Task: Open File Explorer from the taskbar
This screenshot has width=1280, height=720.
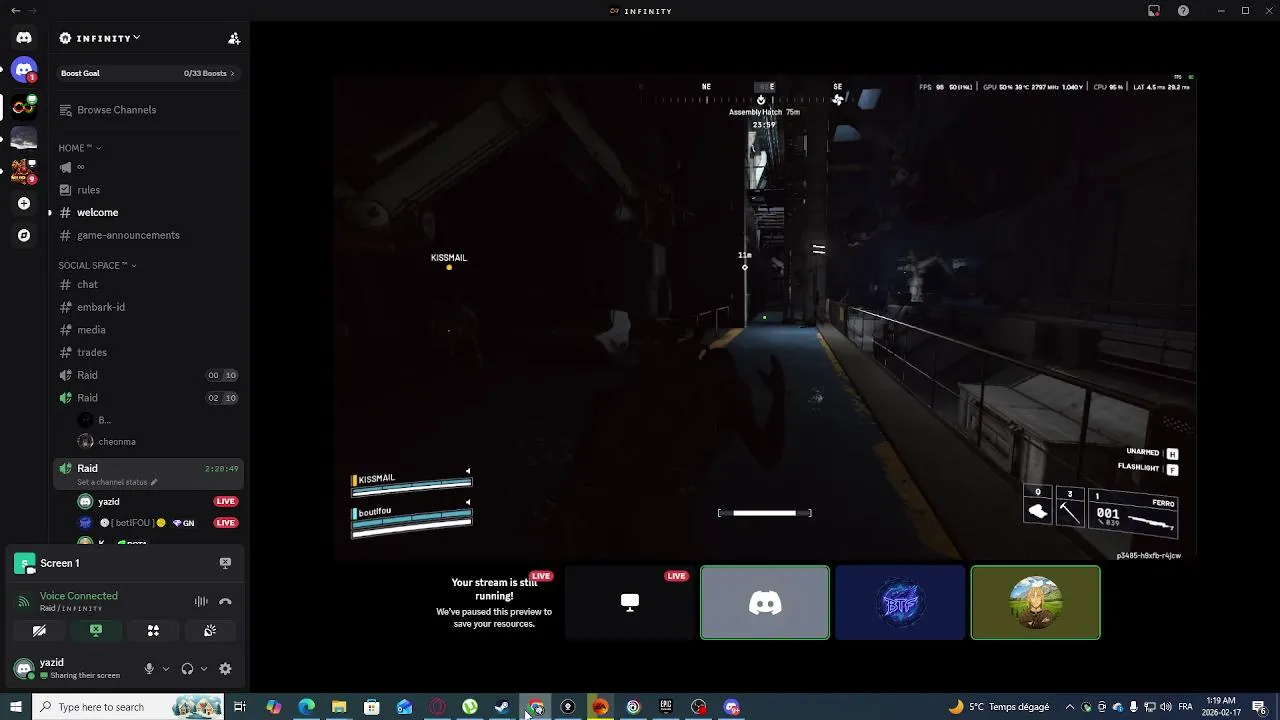Action: 339,707
